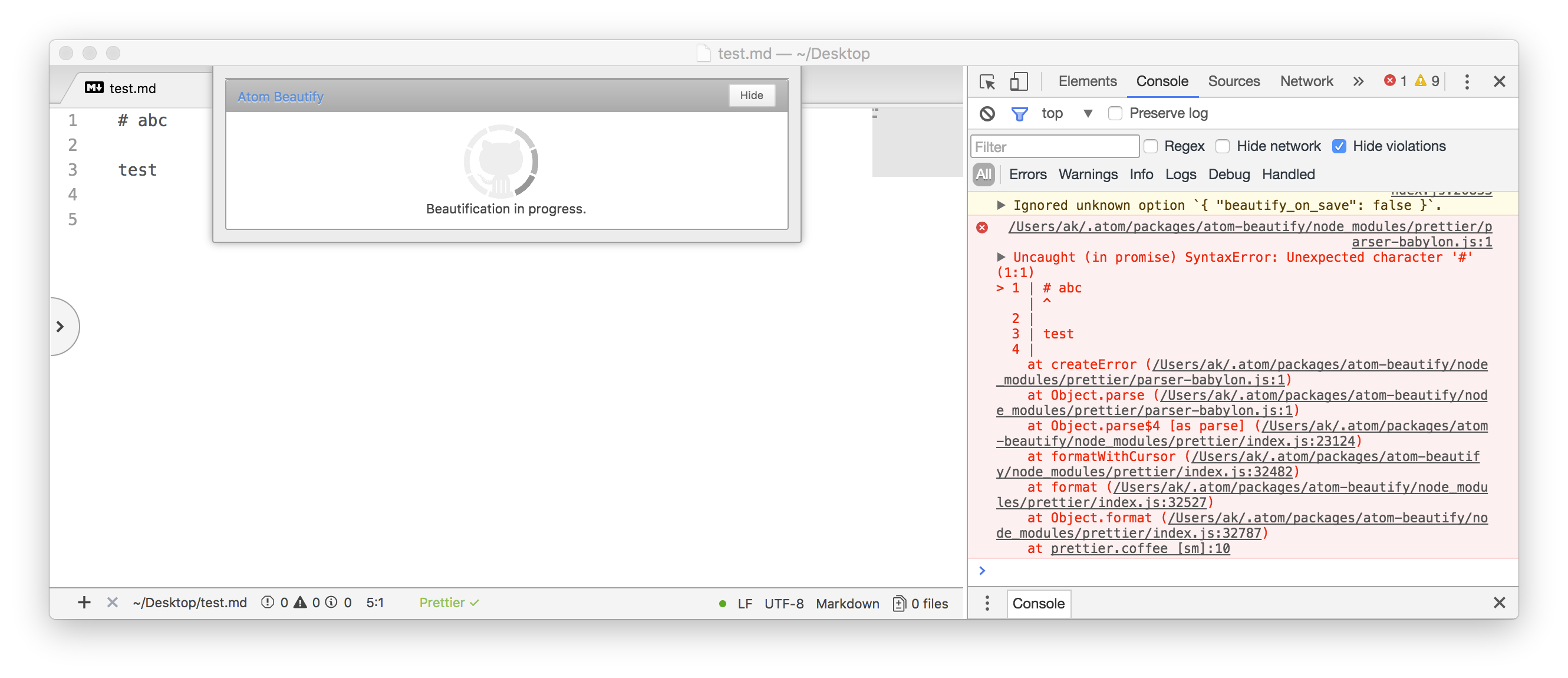Click the Prettier status bar indicator

point(449,603)
